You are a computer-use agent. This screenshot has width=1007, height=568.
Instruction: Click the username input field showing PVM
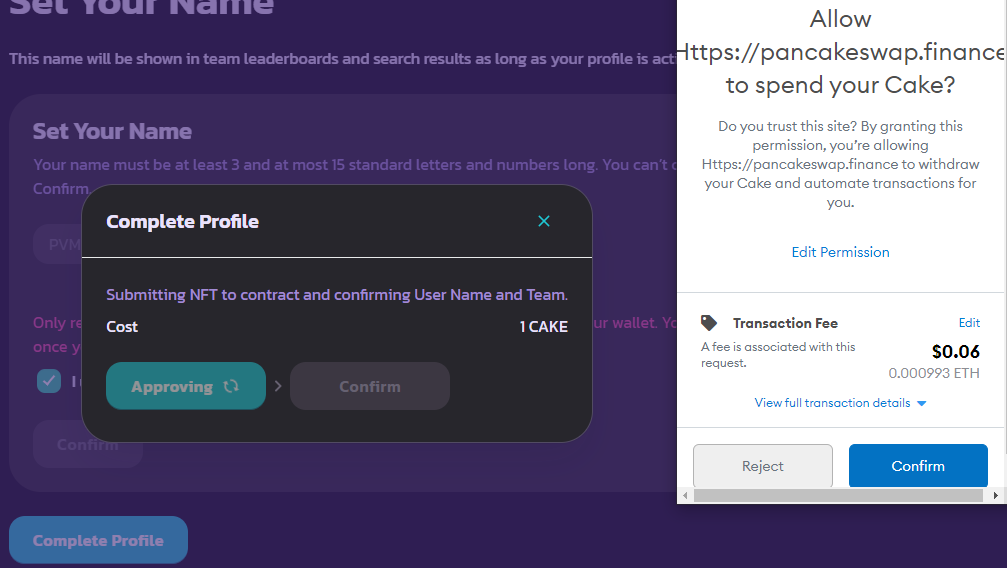(x=58, y=244)
